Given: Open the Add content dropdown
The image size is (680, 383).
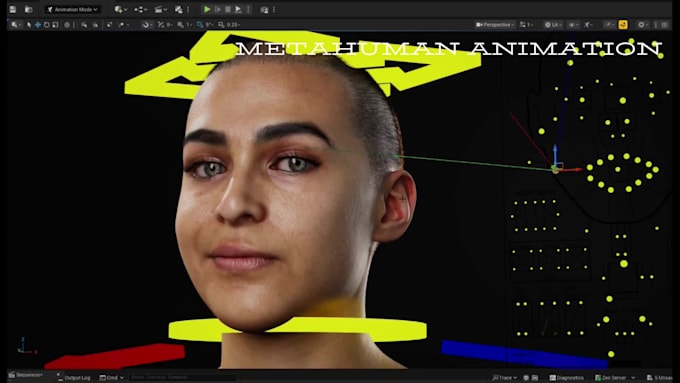Looking at the screenshot, I should pyautogui.click(x=120, y=9).
